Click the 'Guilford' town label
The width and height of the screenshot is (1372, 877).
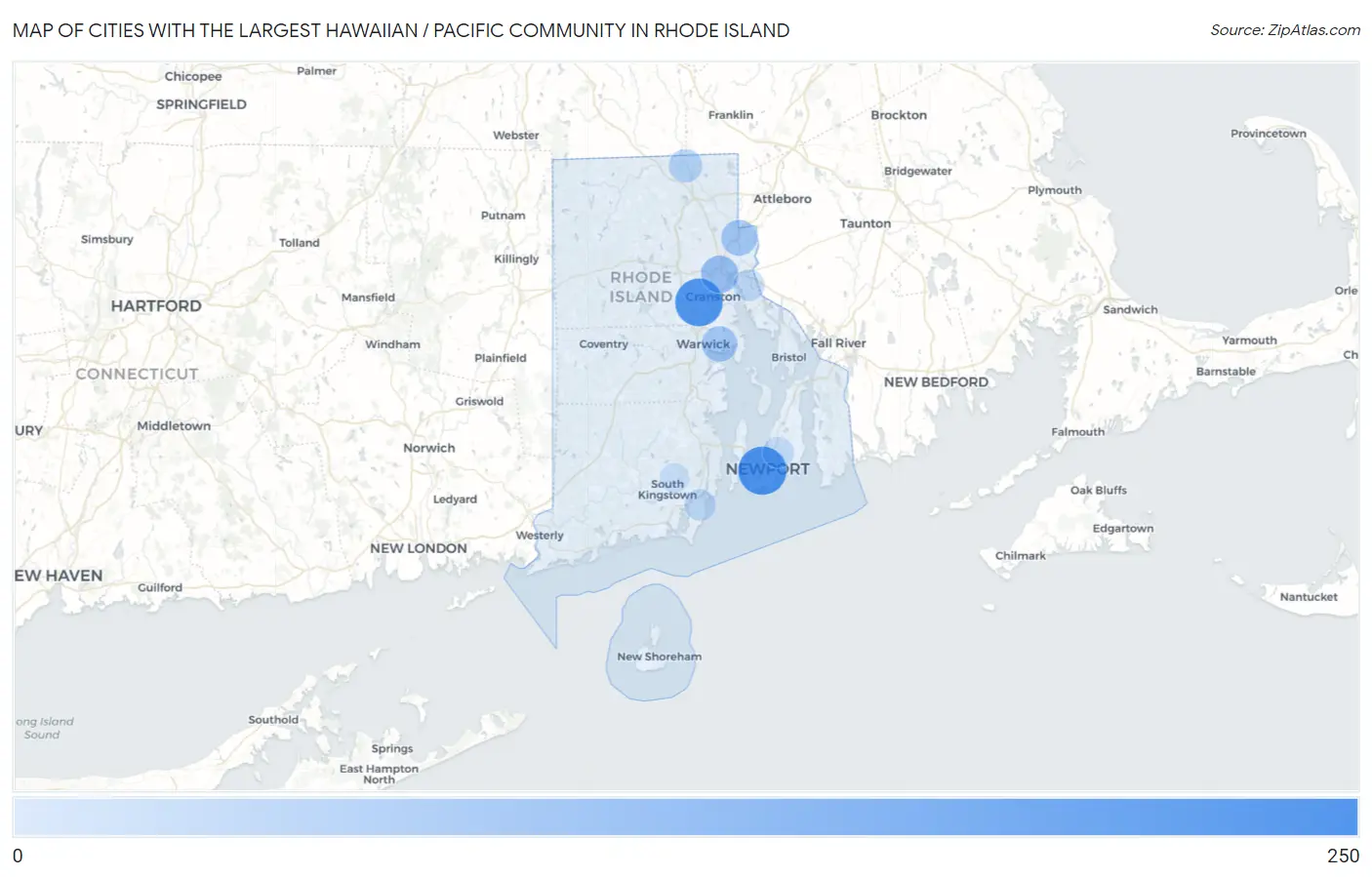tap(160, 588)
